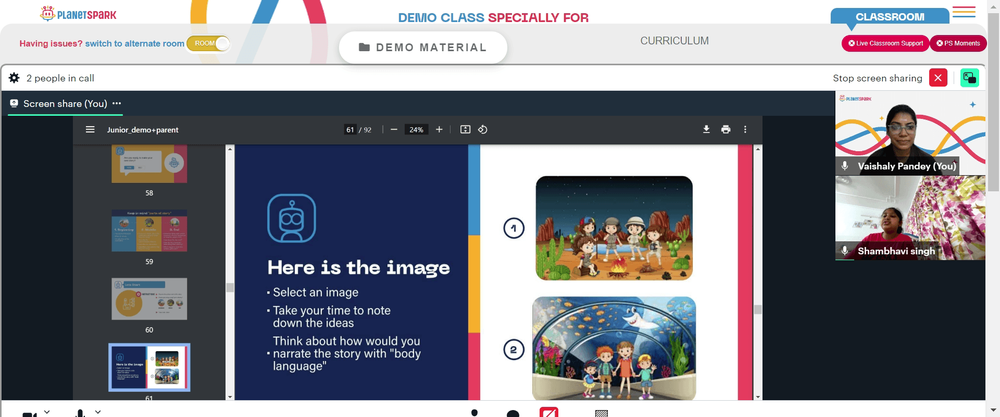Click the page number field showing 61
The width and height of the screenshot is (1000, 417).
[x=350, y=129]
